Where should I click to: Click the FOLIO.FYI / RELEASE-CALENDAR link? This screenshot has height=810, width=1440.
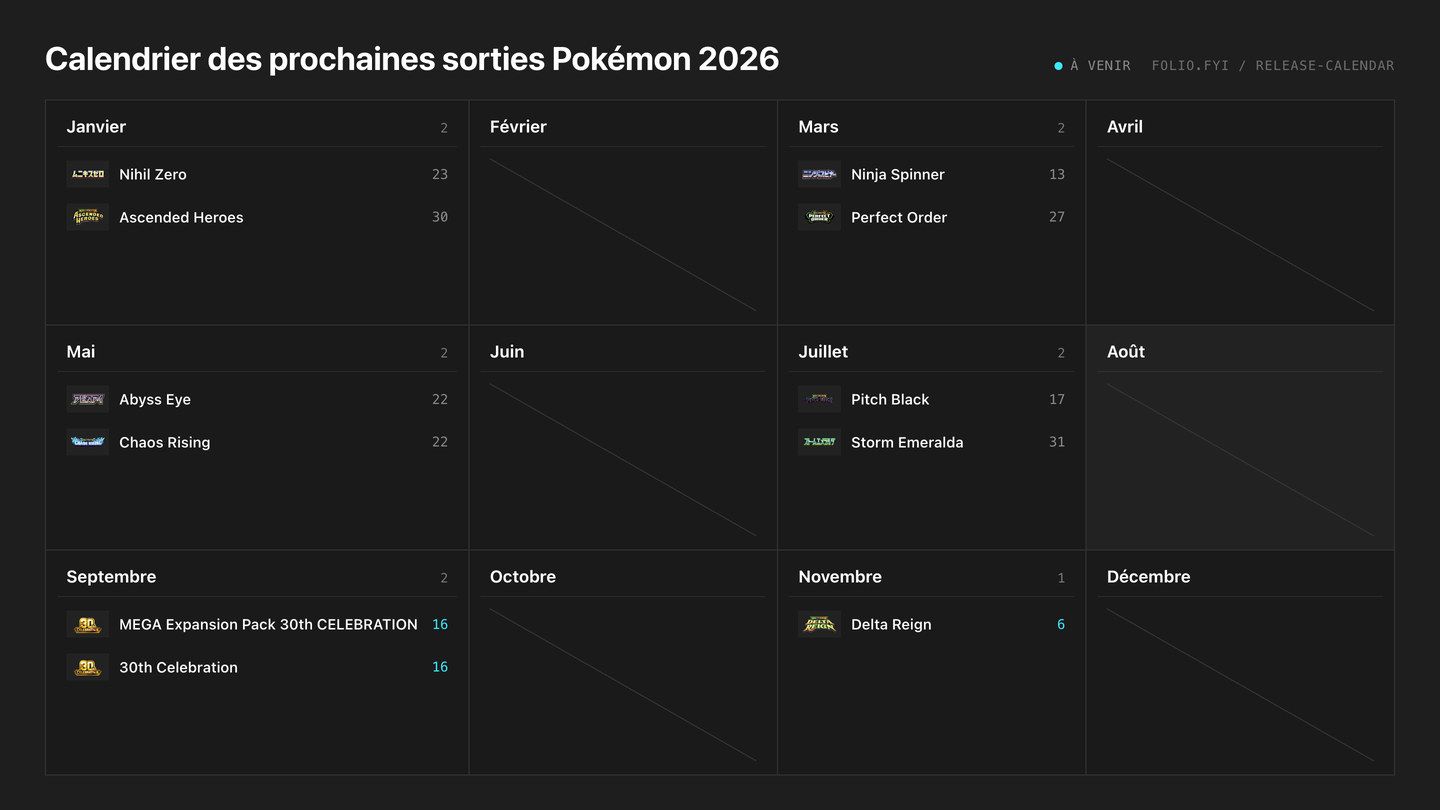1273,66
